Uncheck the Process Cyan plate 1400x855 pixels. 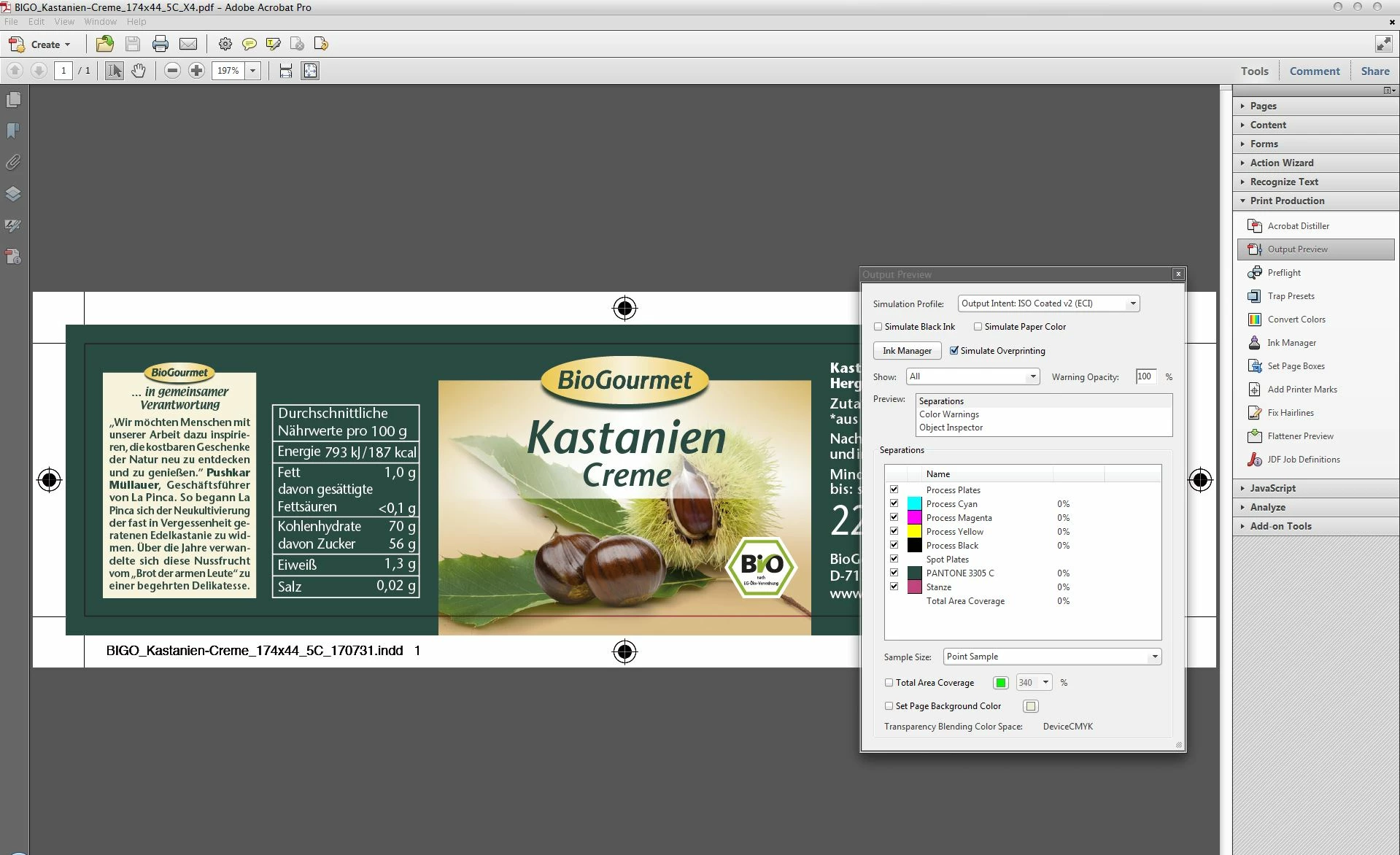pos(894,503)
